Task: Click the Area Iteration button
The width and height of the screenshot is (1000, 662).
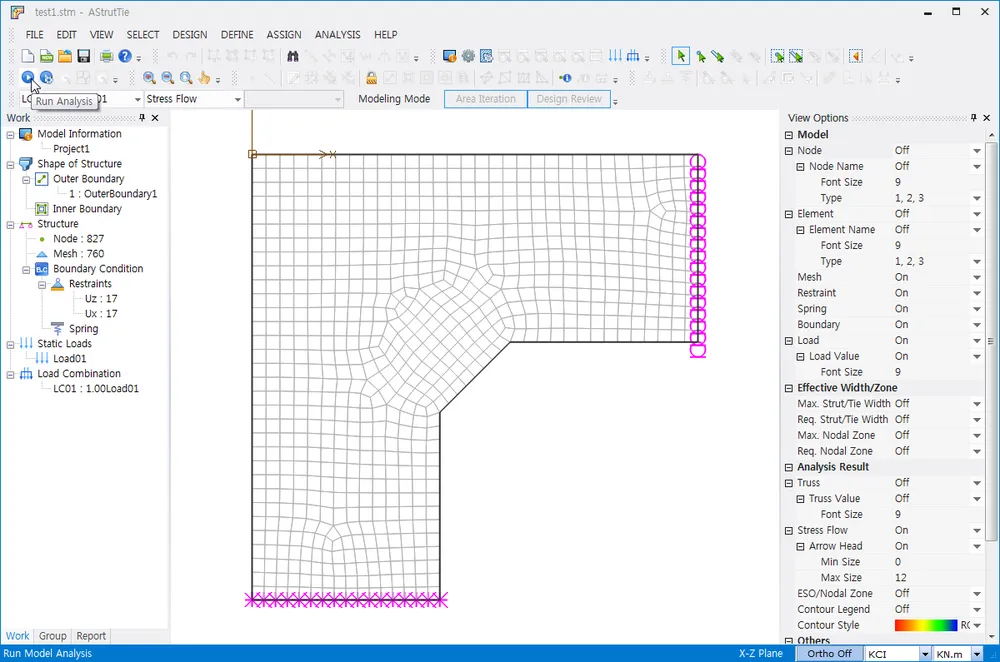Action: (x=485, y=99)
